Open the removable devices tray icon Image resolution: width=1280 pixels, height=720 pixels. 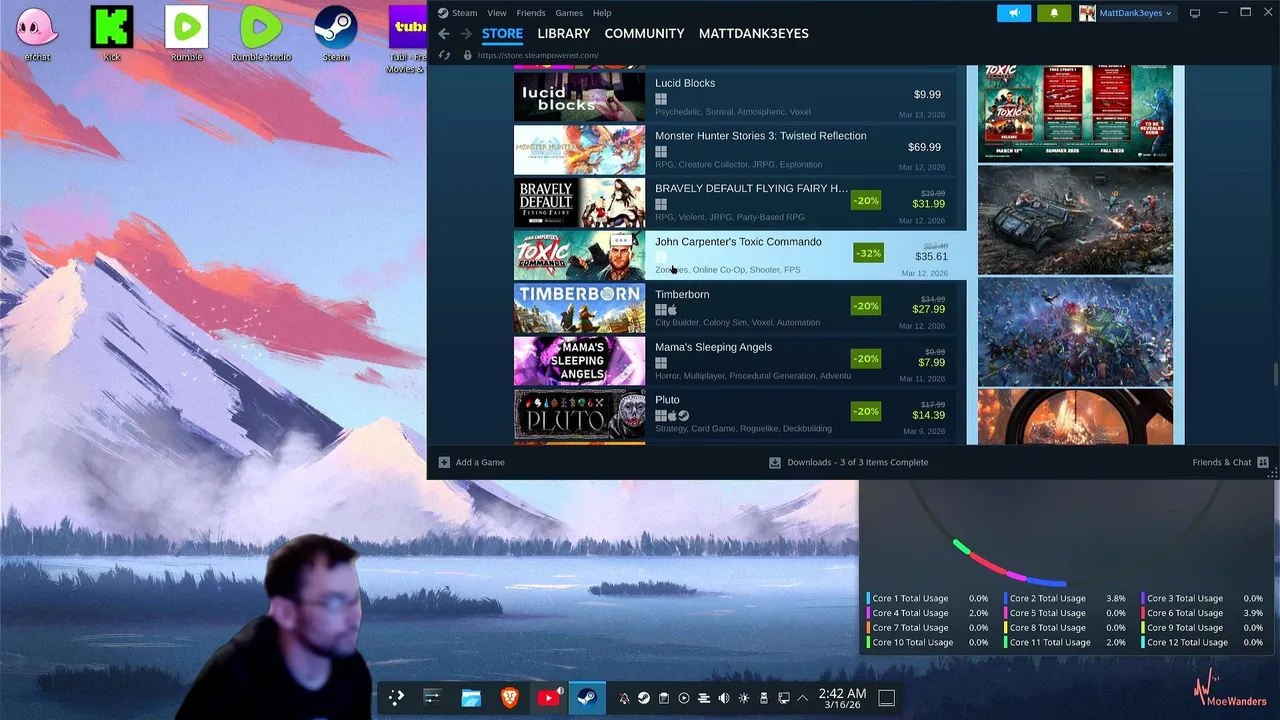tap(764, 698)
